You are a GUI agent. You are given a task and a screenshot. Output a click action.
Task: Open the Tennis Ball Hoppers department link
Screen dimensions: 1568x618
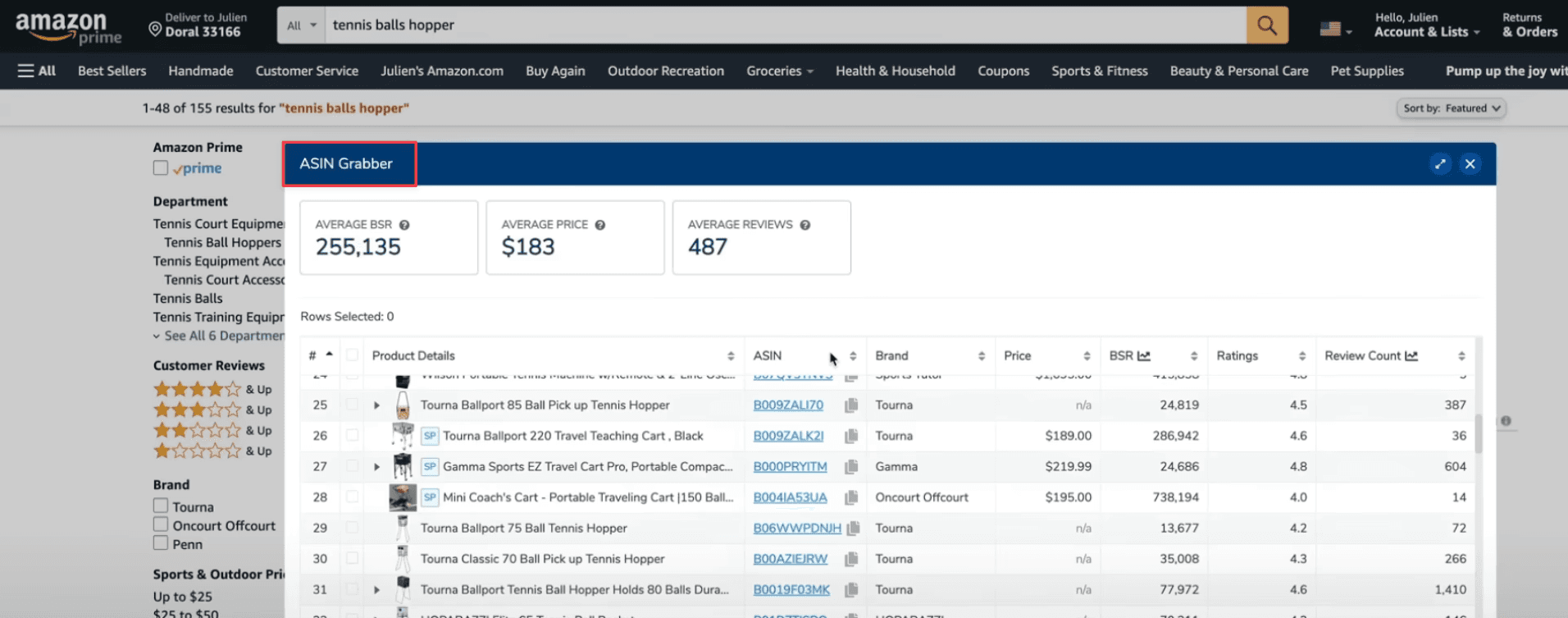pos(222,243)
